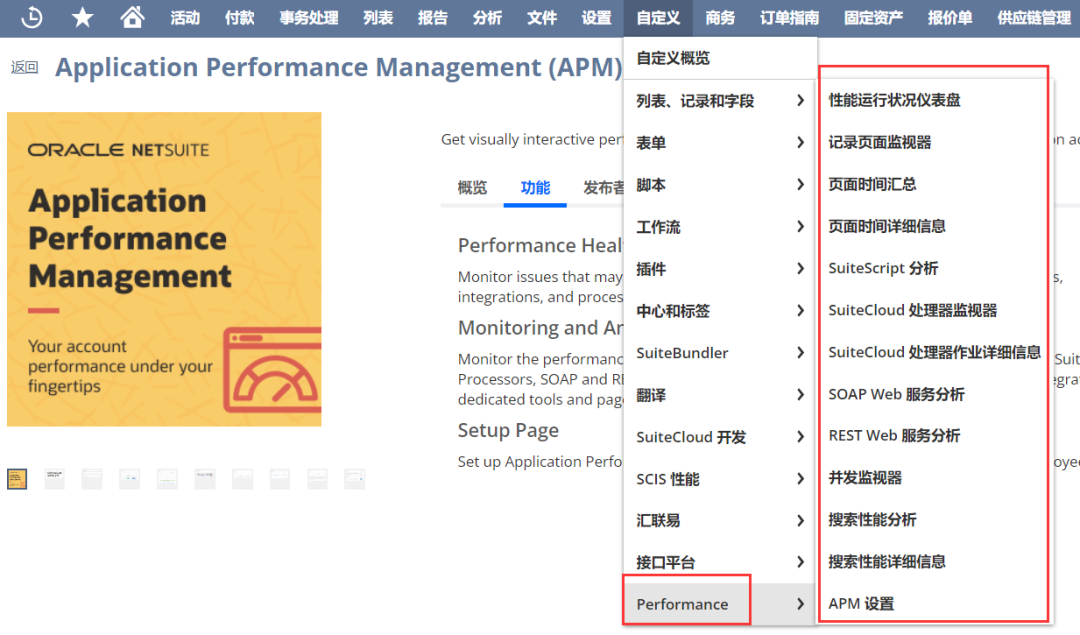Open SuiteCloud 处理器监视器
Image resolution: width=1080 pixels, height=635 pixels.
pyautogui.click(x=913, y=311)
